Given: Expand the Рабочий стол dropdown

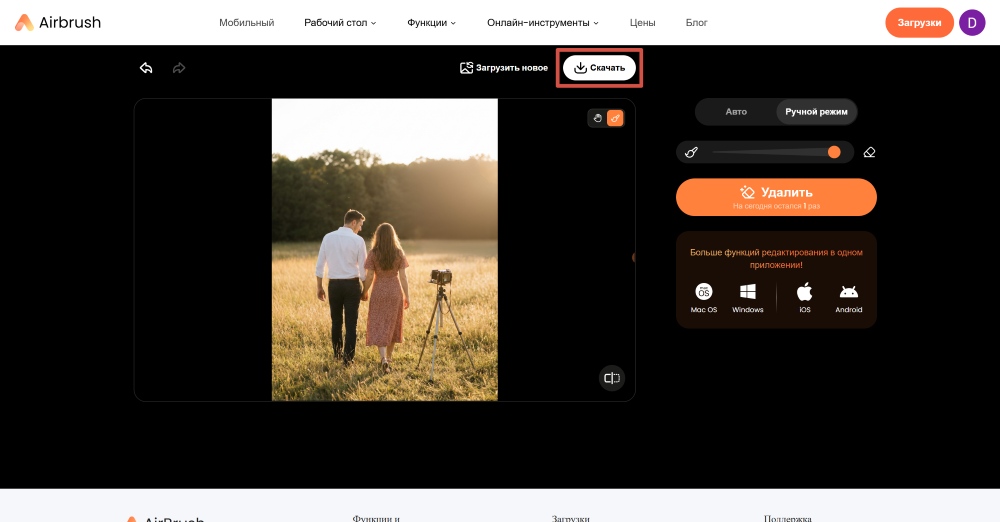Looking at the screenshot, I should coord(340,22).
